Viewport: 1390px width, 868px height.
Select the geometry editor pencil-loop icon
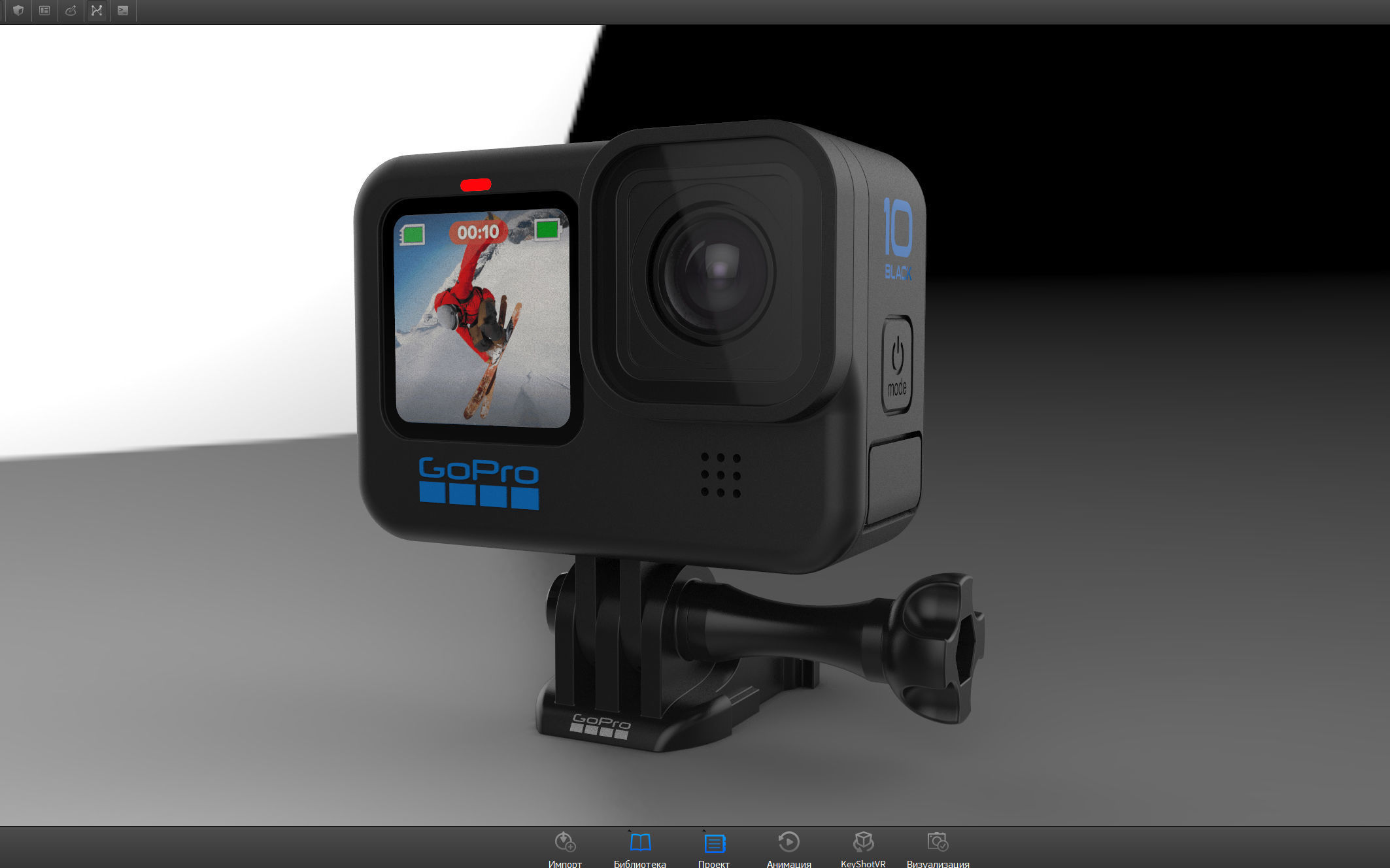(71, 10)
